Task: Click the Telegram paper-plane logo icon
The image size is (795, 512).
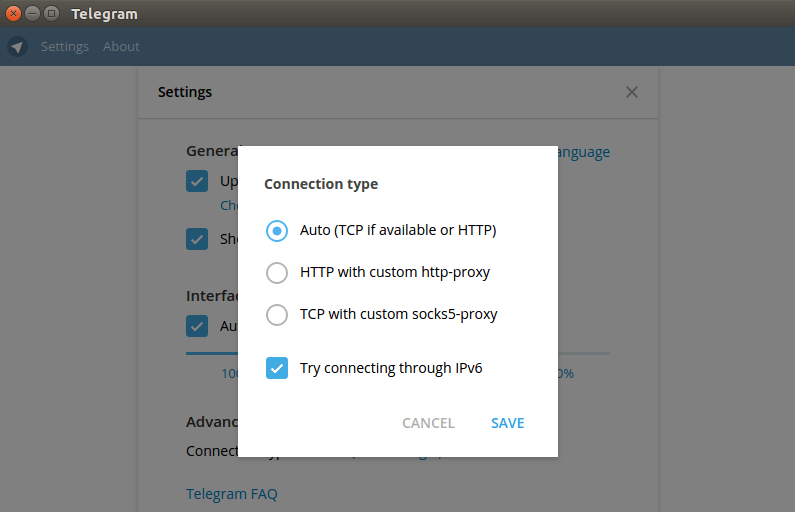Action: [17, 46]
